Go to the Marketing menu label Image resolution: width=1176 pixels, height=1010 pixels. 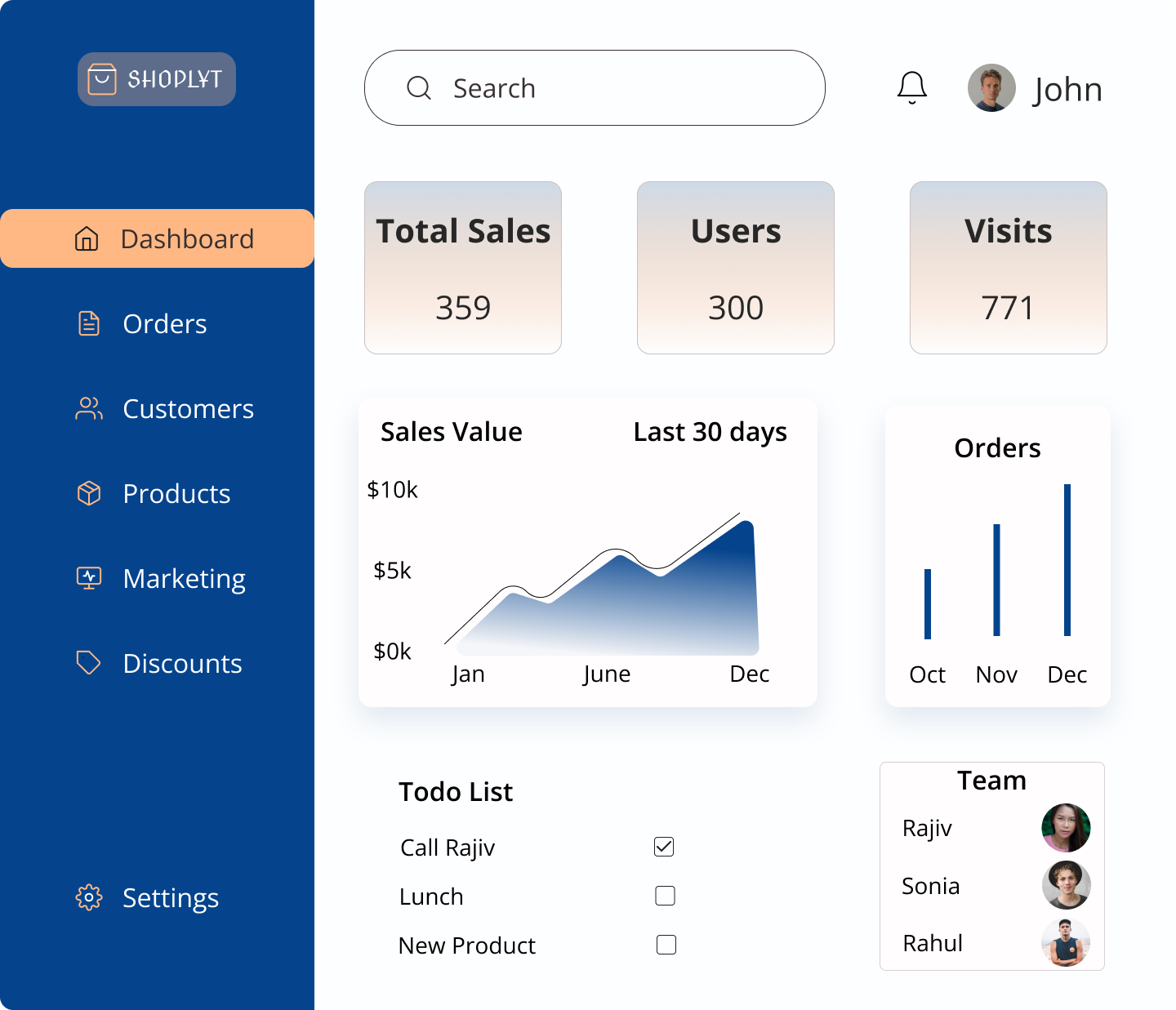[x=184, y=579]
